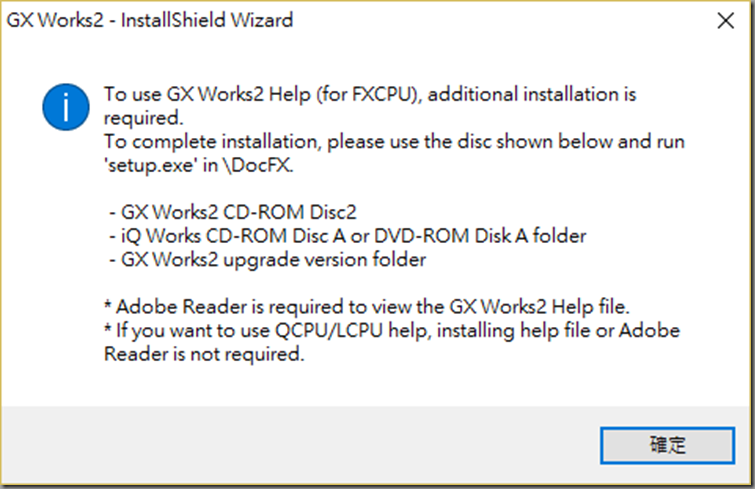The height and width of the screenshot is (489, 755).
Task: Click the word 'required.' on second line
Action: coord(143,118)
